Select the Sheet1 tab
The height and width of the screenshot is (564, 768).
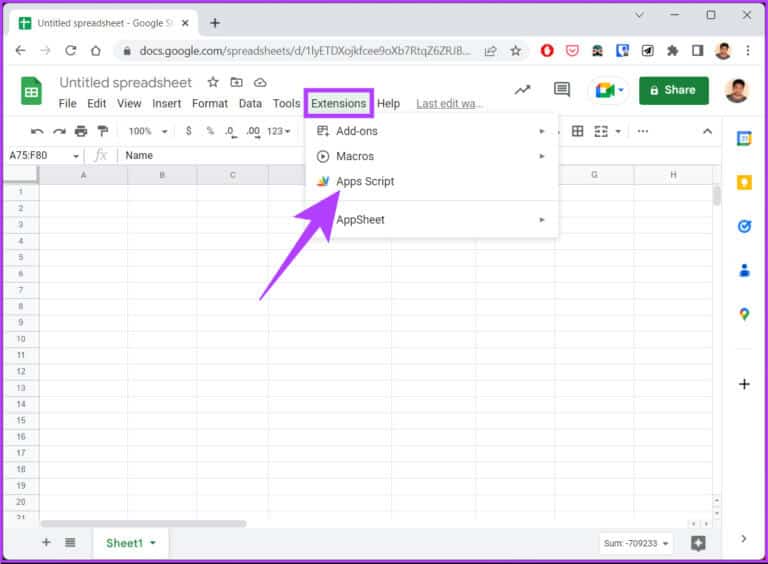tap(125, 543)
